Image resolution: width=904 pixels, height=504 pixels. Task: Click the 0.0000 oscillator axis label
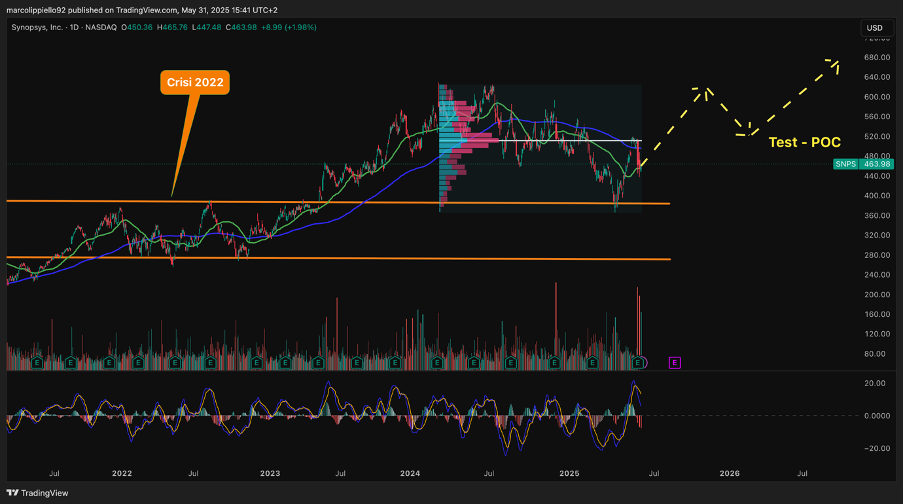coord(877,416)
